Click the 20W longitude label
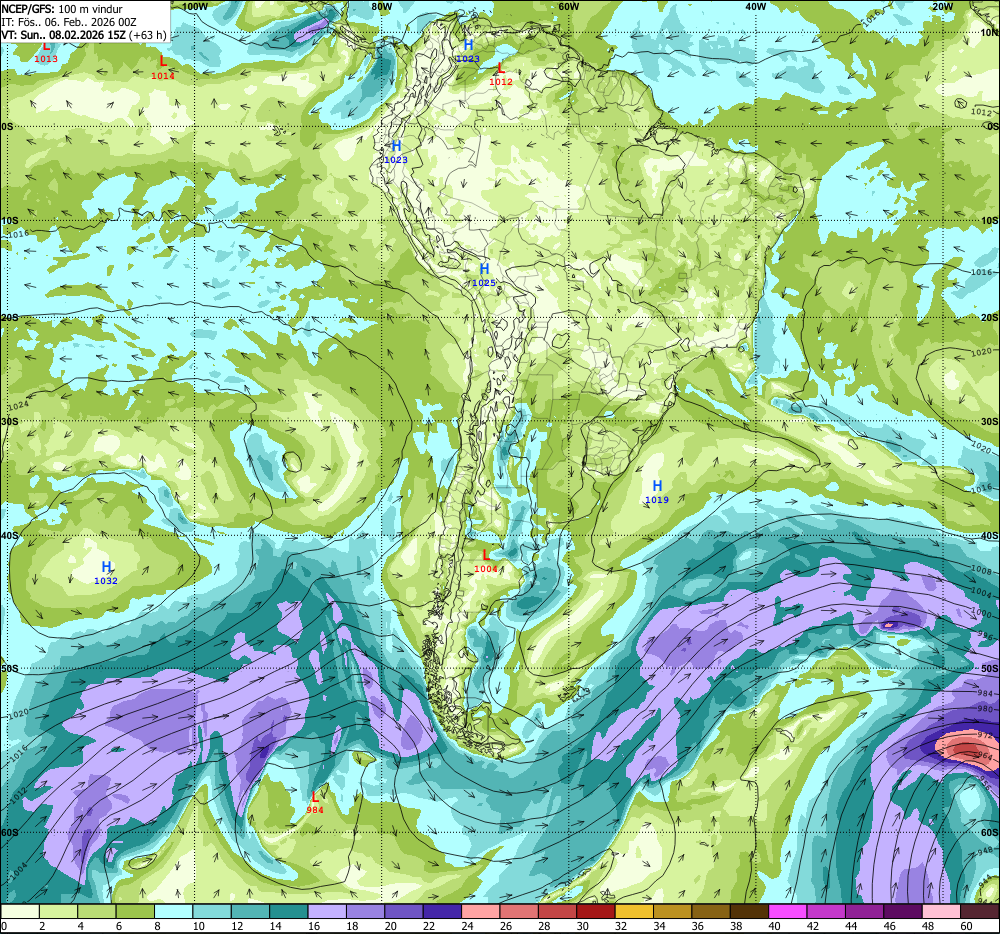This screenshot has width=1000, height=934. click(x=942, y=6)
